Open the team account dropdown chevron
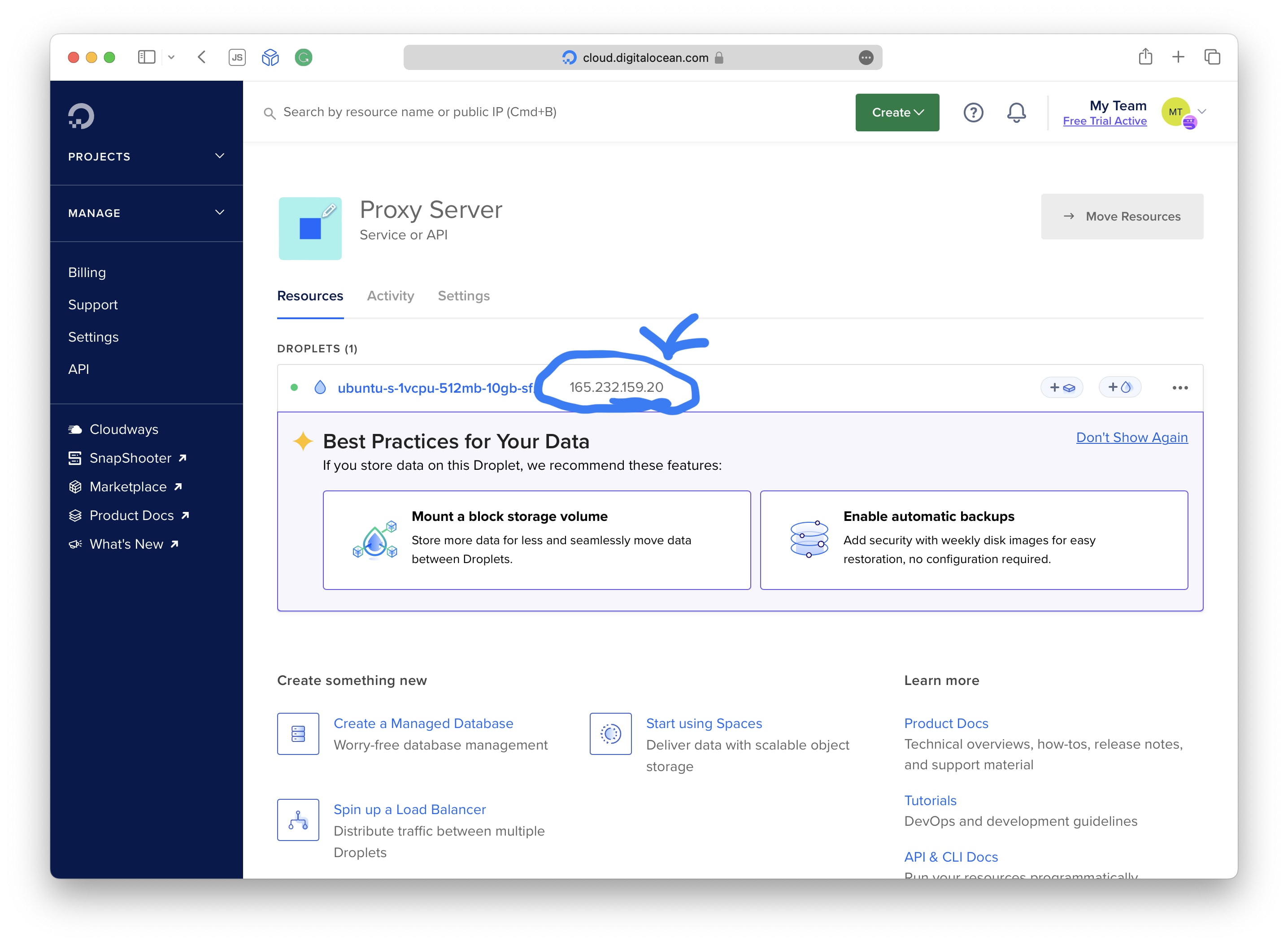This screenshot has height=945, width=1288. 1201,112
